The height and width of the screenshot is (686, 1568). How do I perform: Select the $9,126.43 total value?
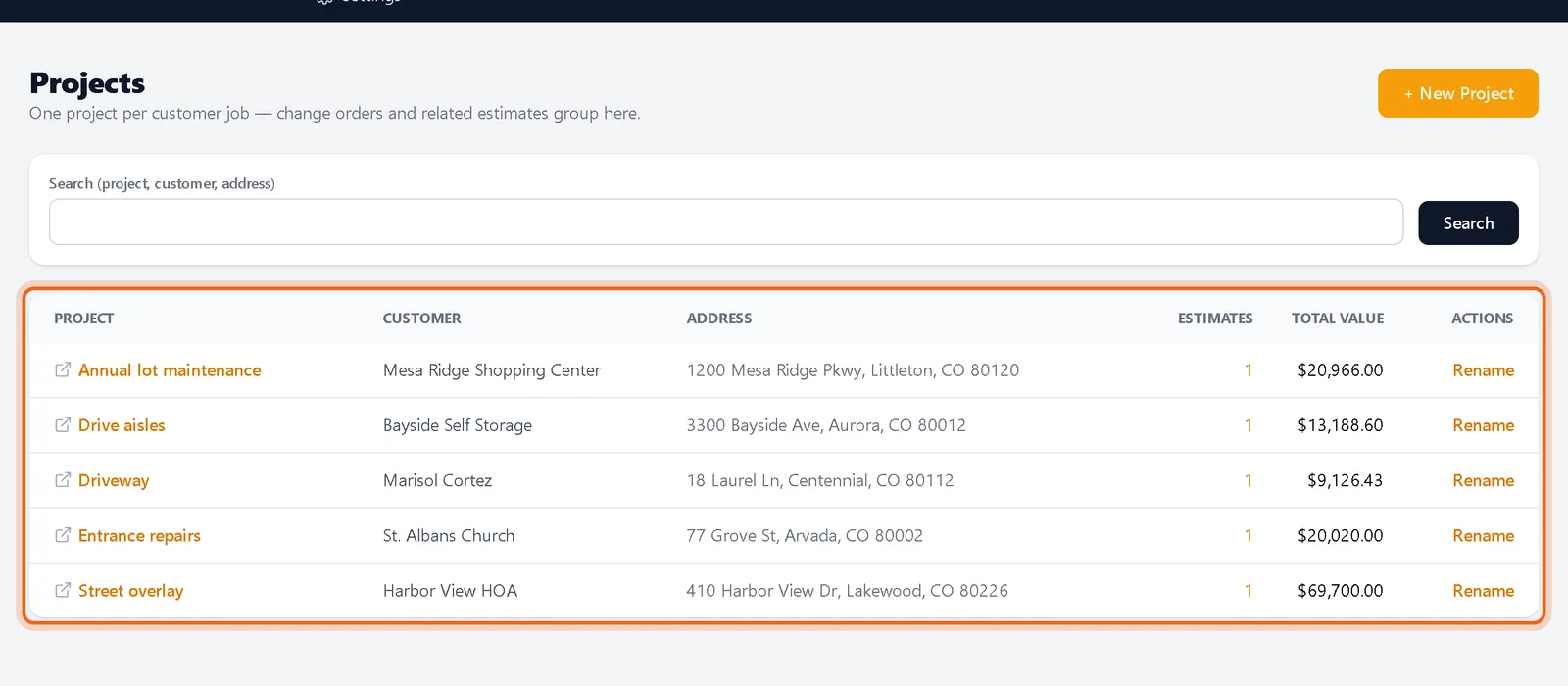coord(1345,480)
